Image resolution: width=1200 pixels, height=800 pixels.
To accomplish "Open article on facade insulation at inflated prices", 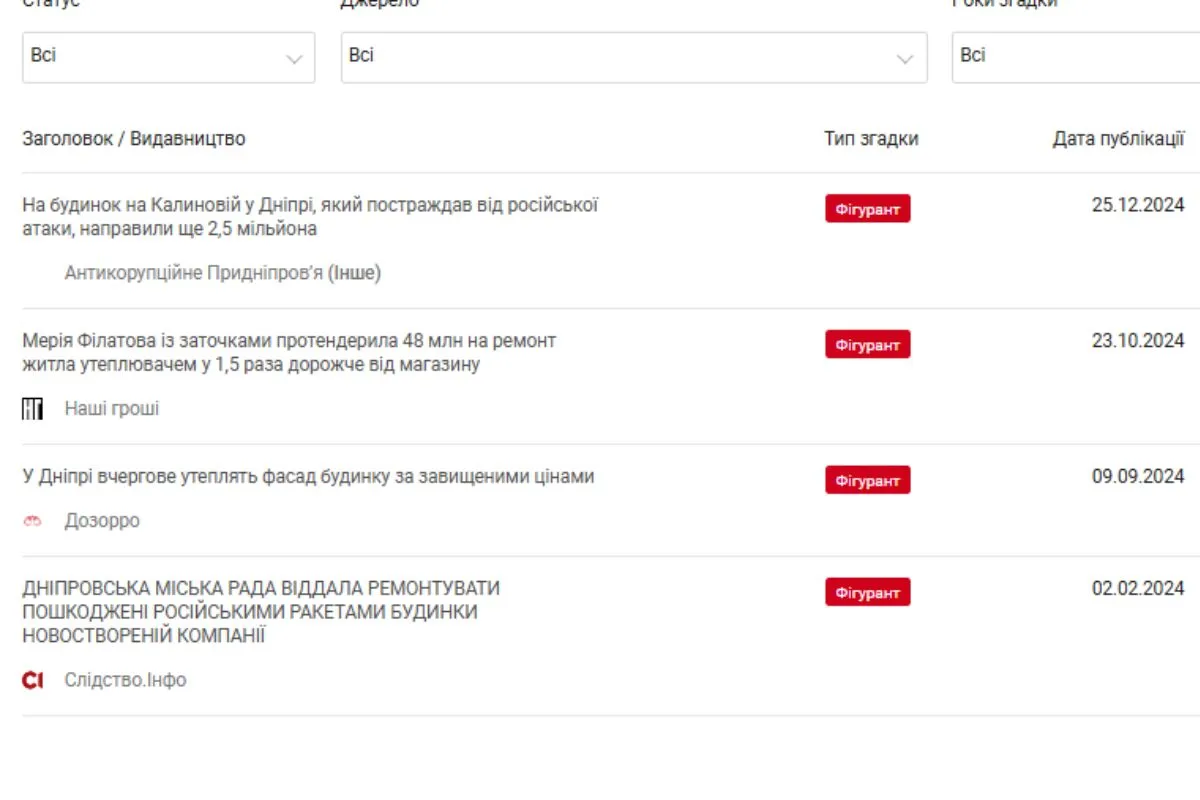I will [x=308, y=477].
